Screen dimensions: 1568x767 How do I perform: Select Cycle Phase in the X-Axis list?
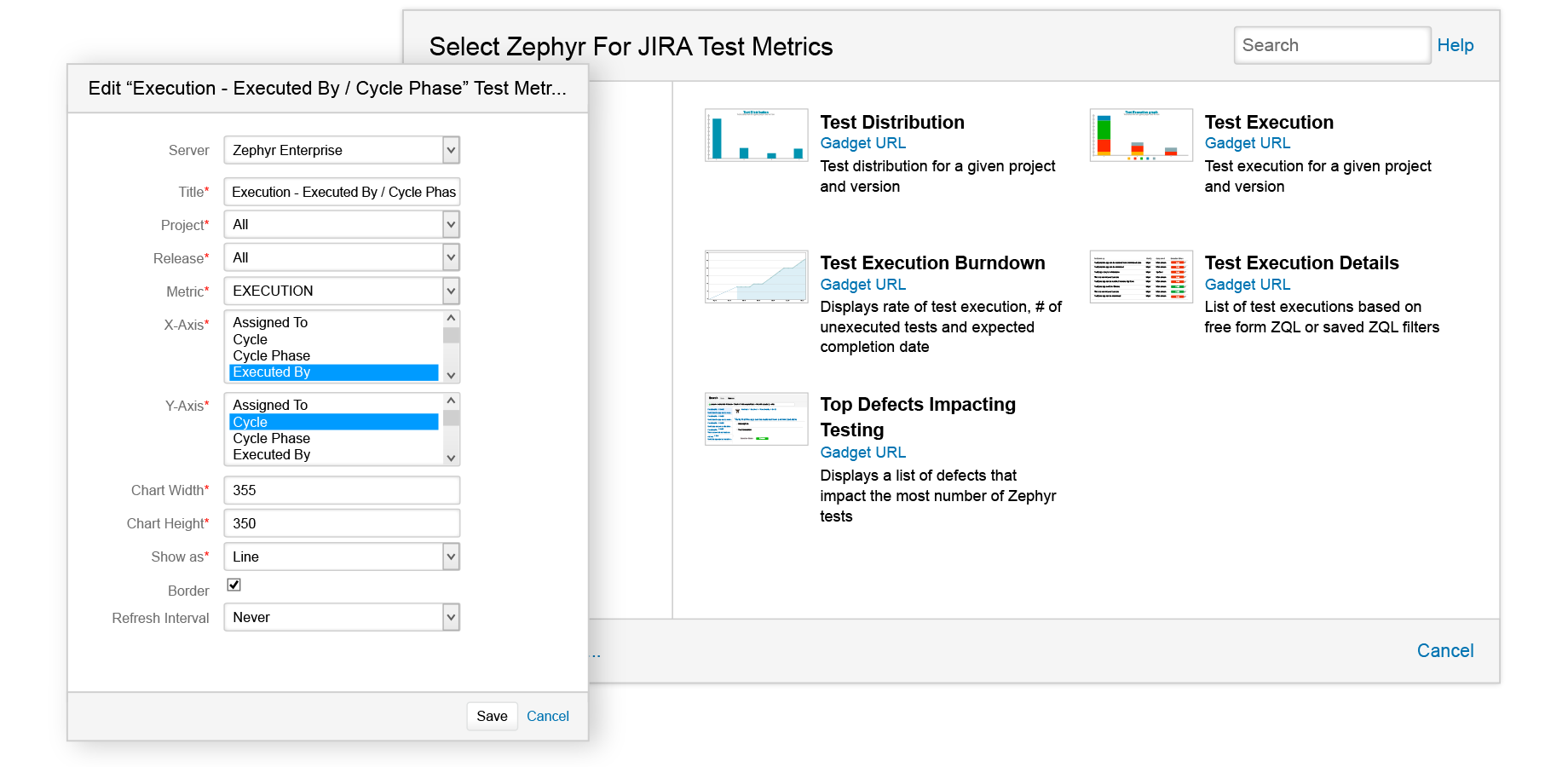pos(334,355)
